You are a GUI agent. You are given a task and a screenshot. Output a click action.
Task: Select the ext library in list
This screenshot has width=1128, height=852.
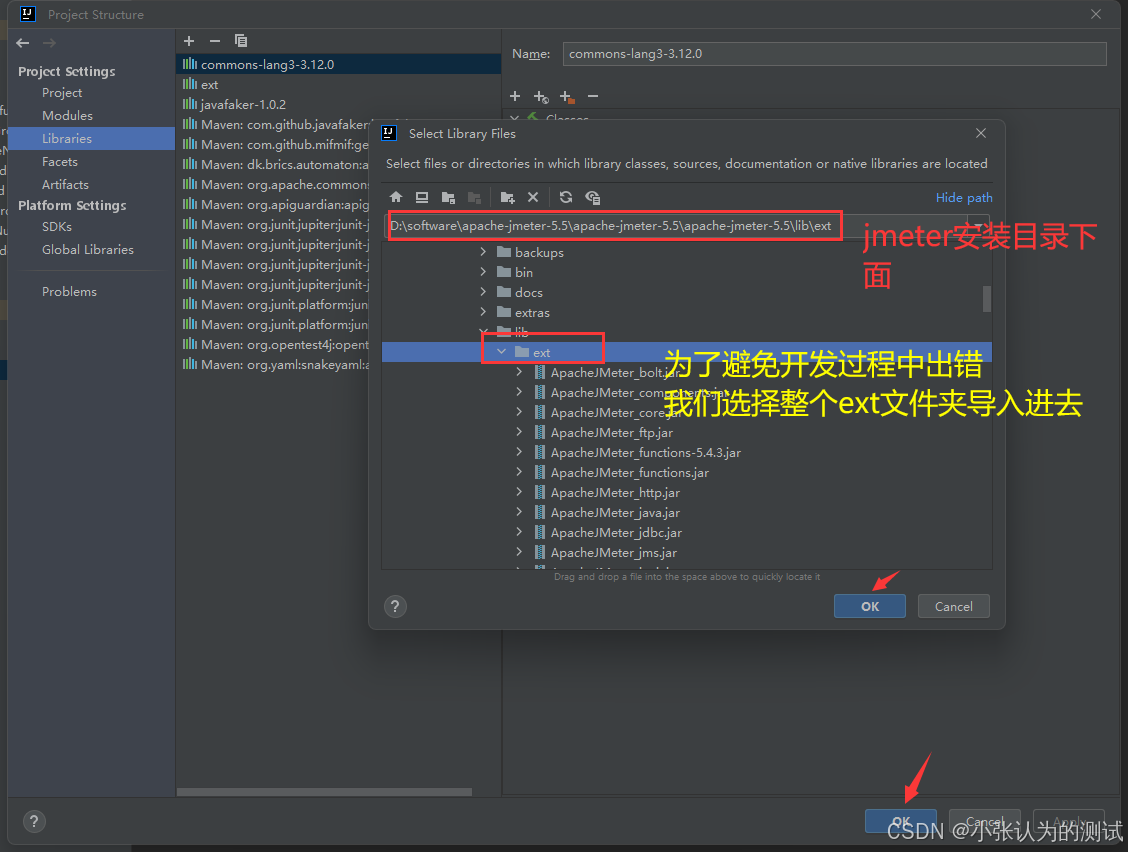coord(338,84)
